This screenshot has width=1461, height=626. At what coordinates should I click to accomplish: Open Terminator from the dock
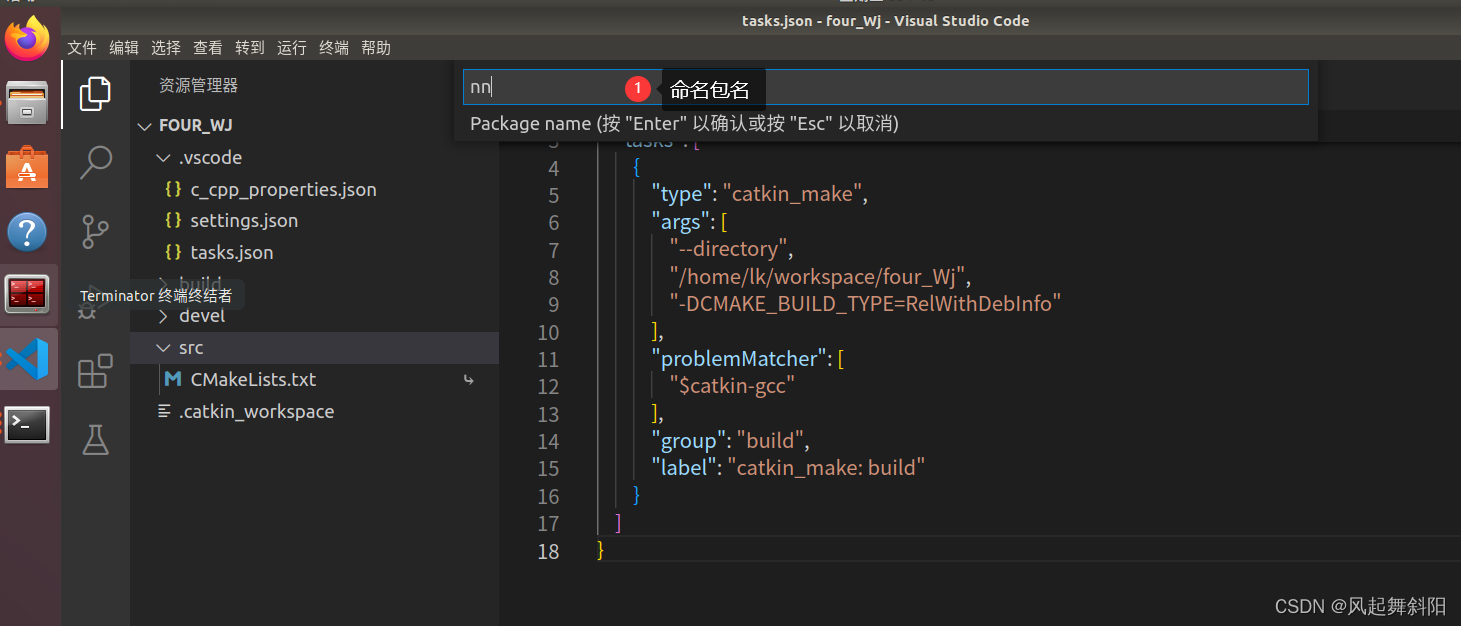(x=27, y=295)
